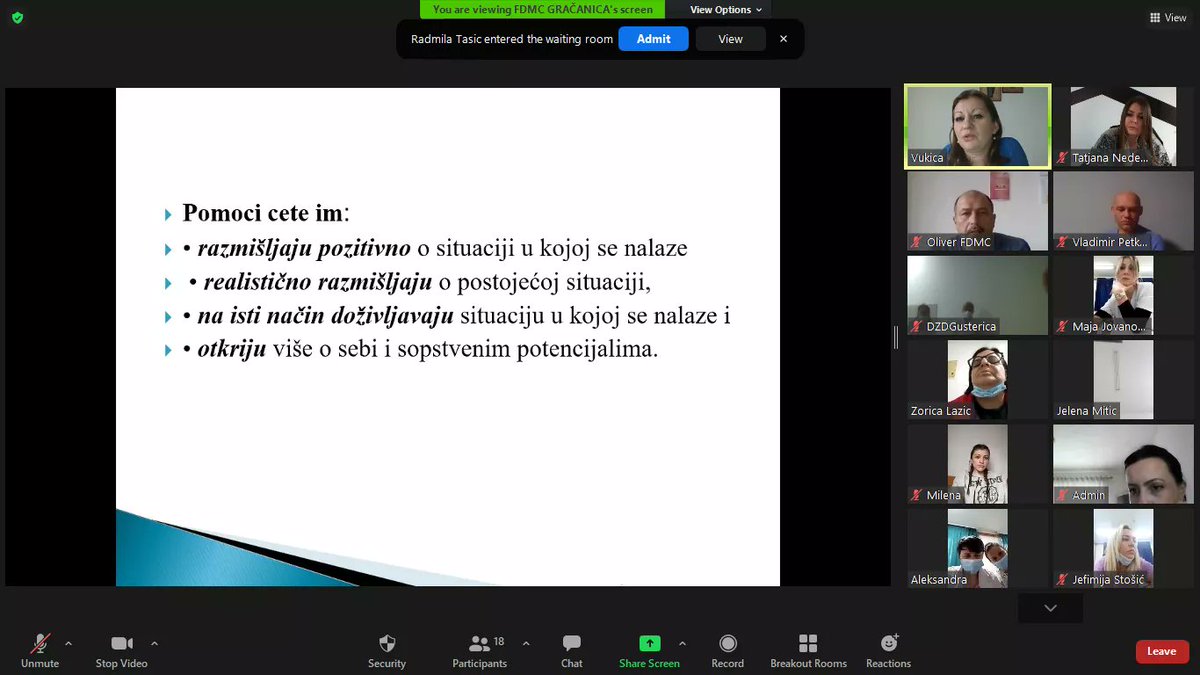
Task: Select Maja Jovano... video thumbnail
Action: pyautogui.click(x=1123, y=295)
